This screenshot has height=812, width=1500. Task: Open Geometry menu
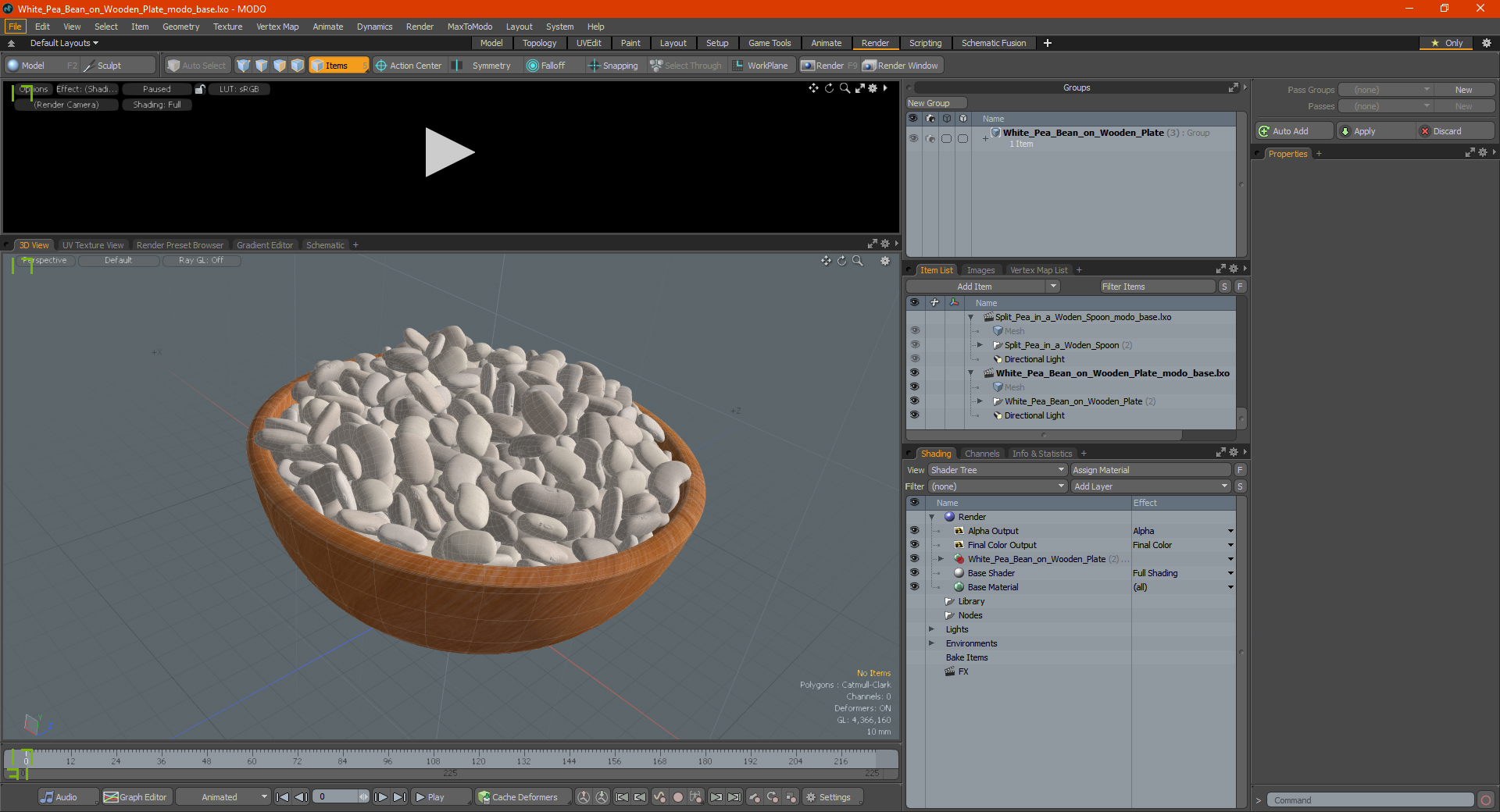coord(180,27)
